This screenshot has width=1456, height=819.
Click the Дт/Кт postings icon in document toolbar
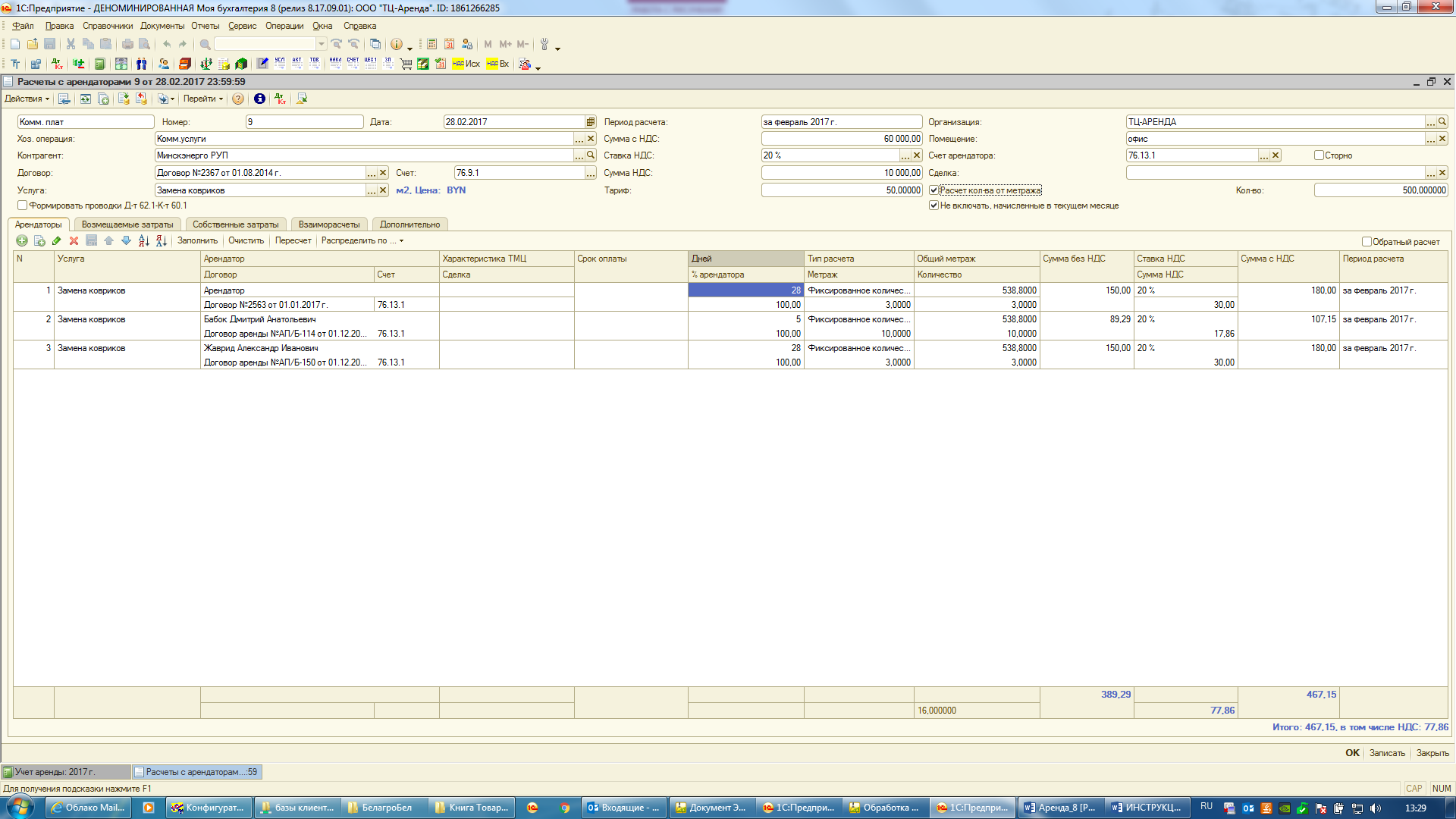280,99
